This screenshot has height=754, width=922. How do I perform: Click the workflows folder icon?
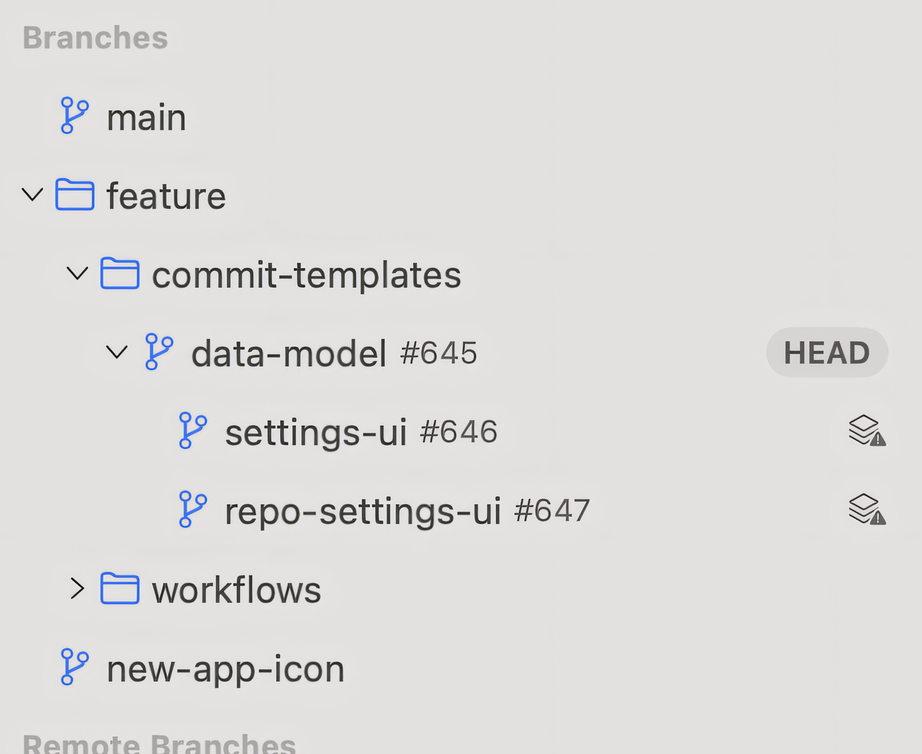[120, 589]
